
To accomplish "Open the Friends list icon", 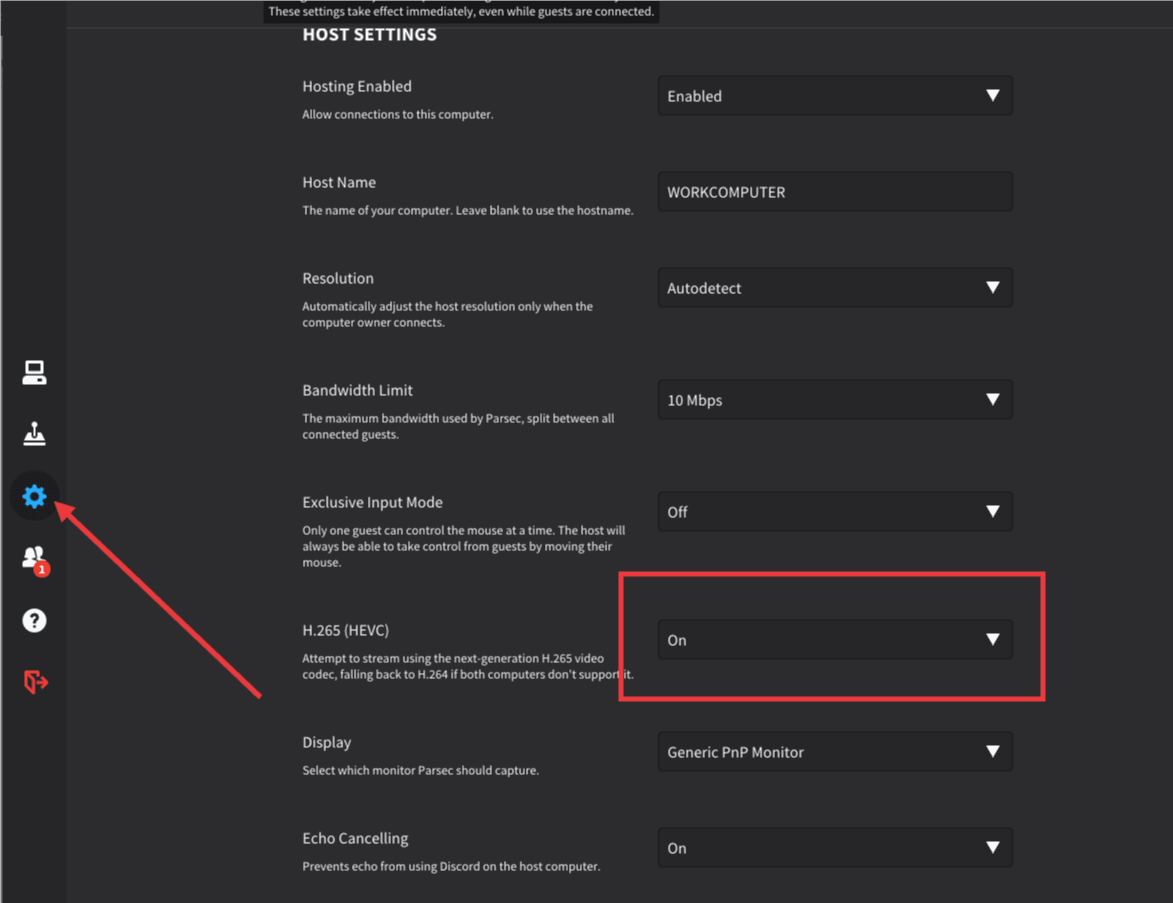I will click(32, 556).
